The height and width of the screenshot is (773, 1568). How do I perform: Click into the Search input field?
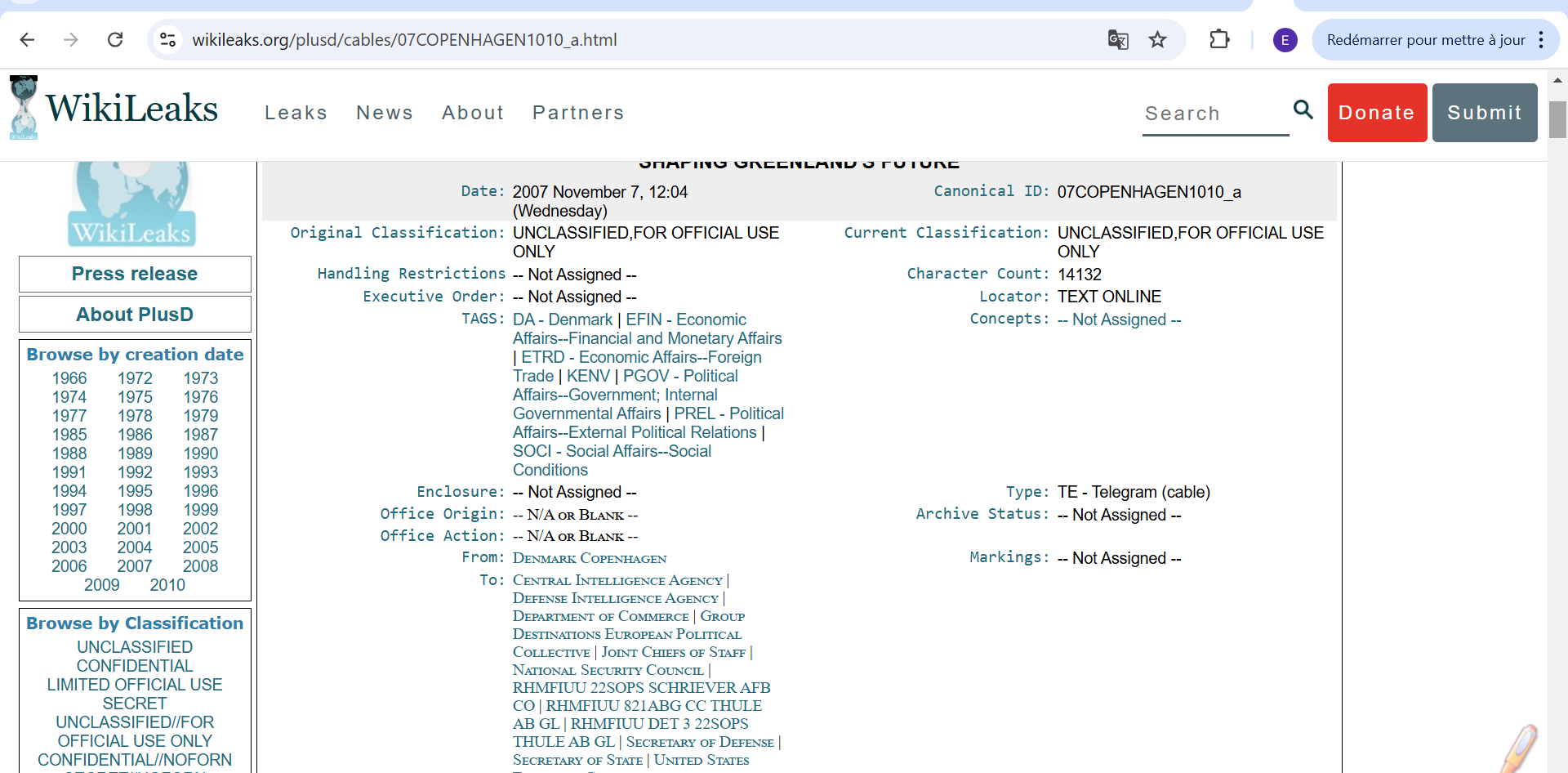[1214, 114]
